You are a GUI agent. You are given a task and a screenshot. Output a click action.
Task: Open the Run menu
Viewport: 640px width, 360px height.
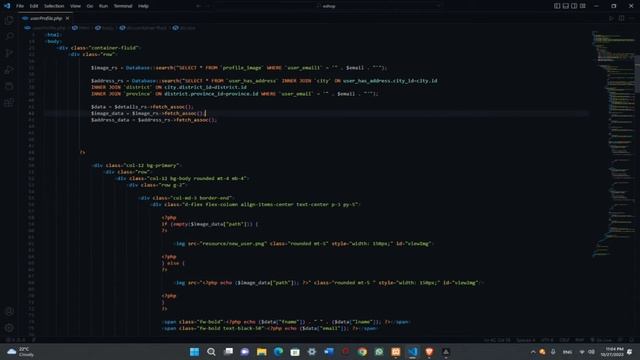(103, 6)
